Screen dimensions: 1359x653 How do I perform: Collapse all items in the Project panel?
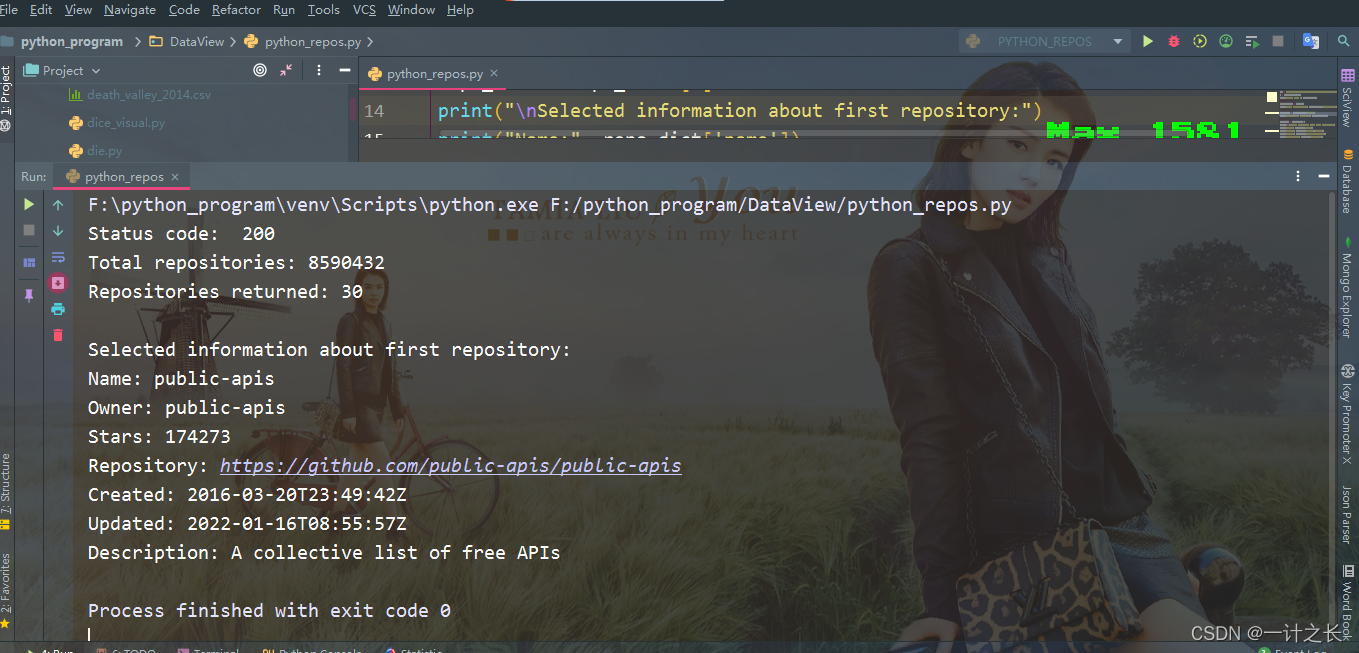[286, 70]
